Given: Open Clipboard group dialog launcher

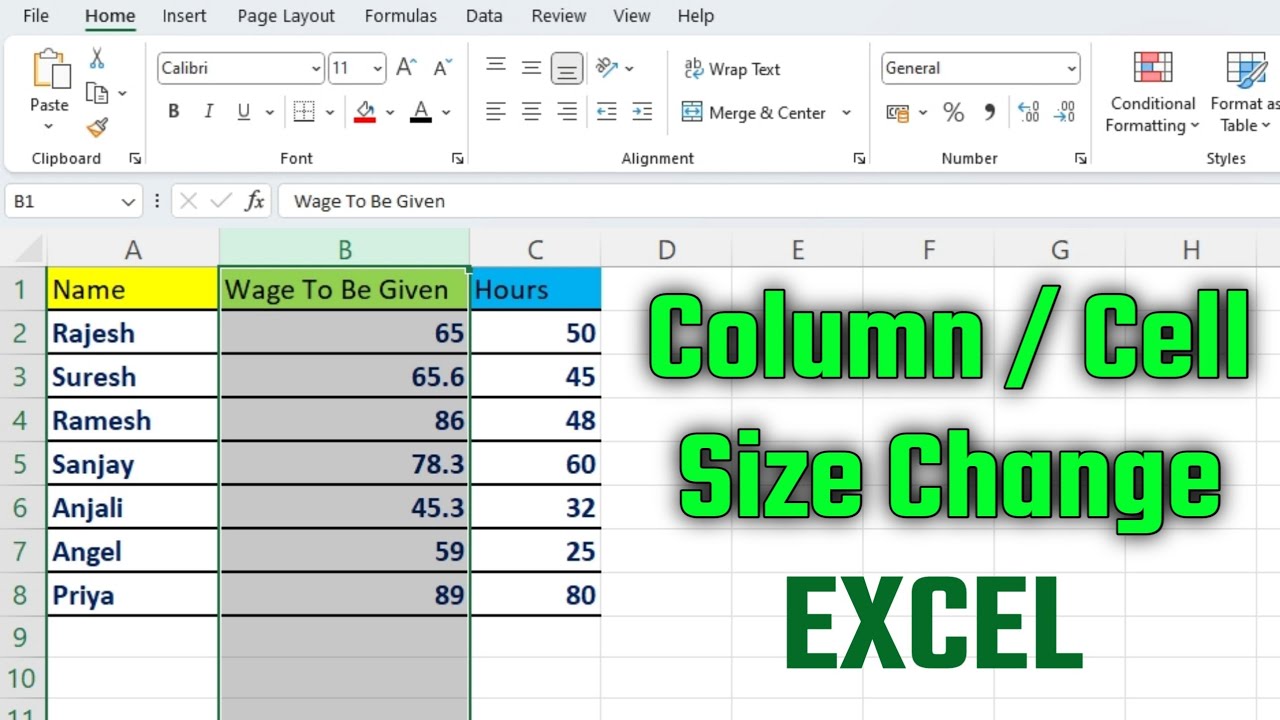Looking at the screenshot, I should coord(135,158).
